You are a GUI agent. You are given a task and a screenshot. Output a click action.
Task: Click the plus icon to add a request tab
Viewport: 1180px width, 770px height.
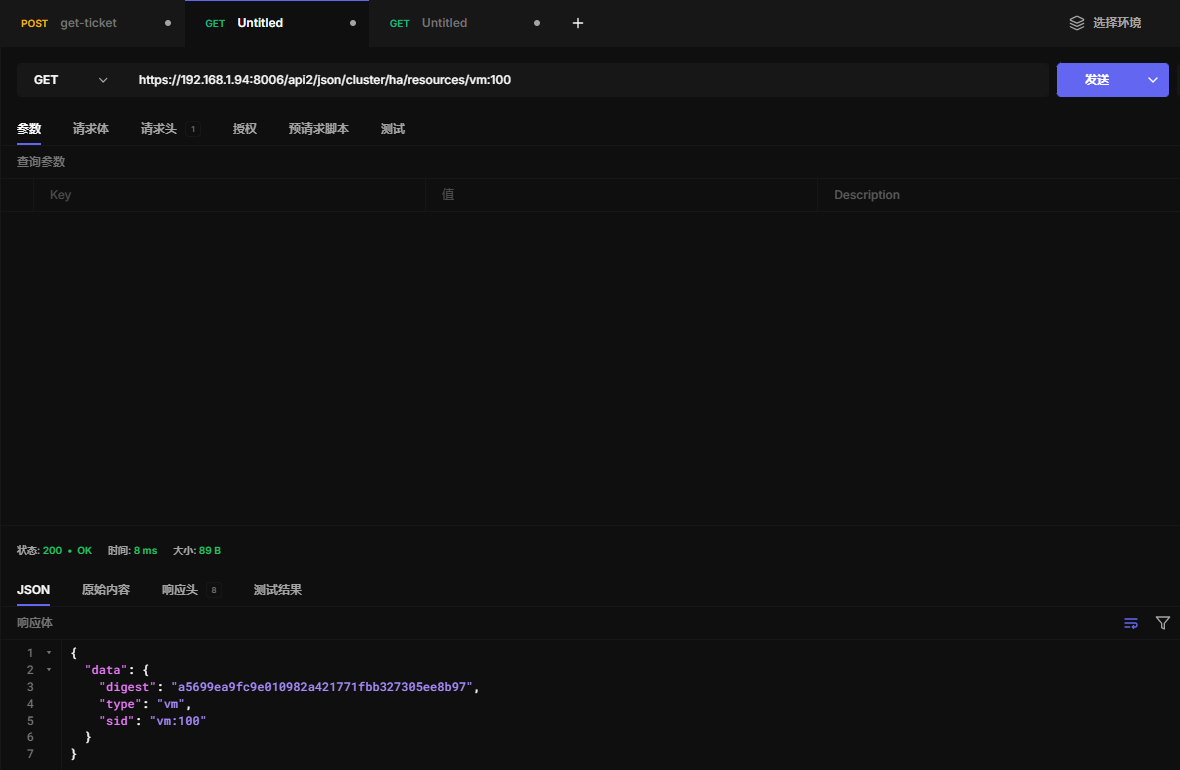coord(577,23)
